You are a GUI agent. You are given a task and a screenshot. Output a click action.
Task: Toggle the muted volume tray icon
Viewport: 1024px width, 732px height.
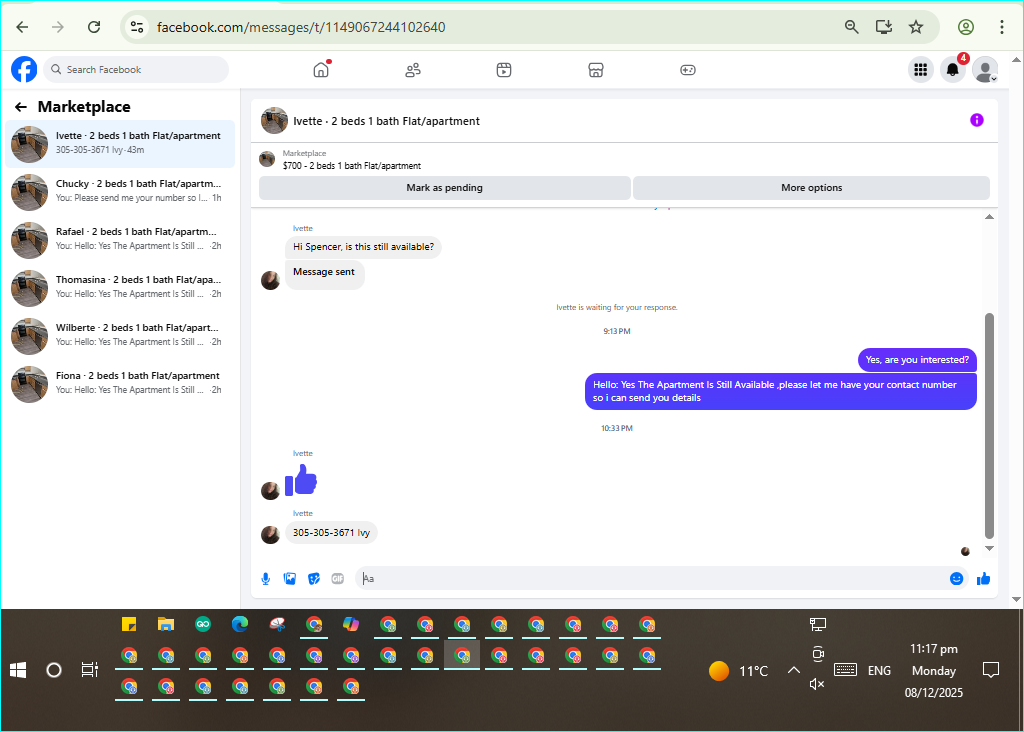click(817, 684)
